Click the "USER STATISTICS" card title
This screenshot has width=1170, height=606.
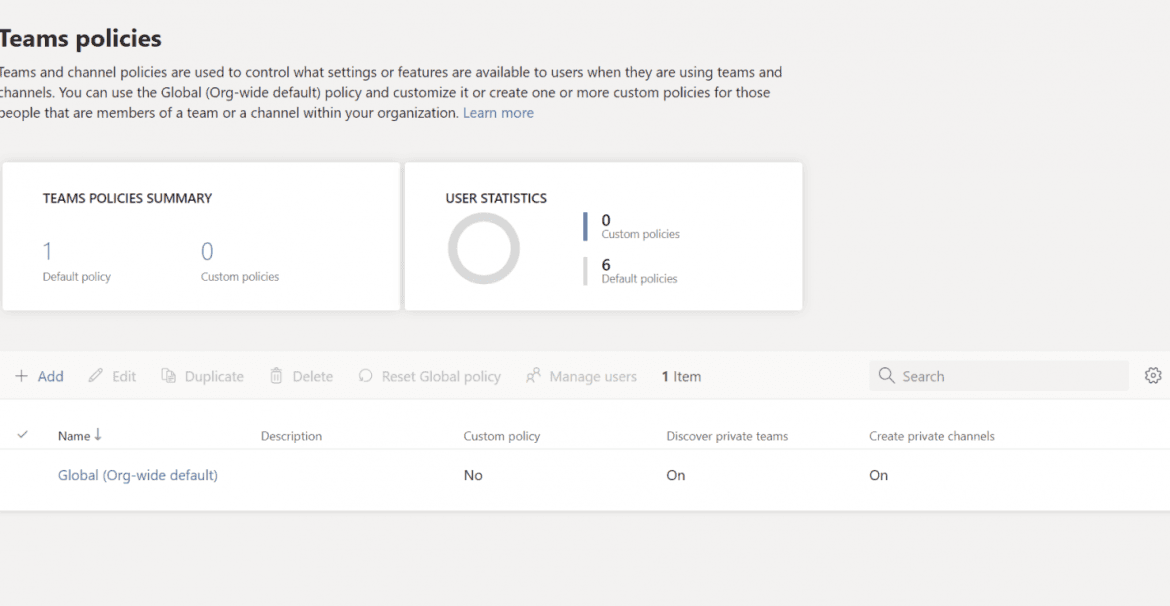click(496, 198)
